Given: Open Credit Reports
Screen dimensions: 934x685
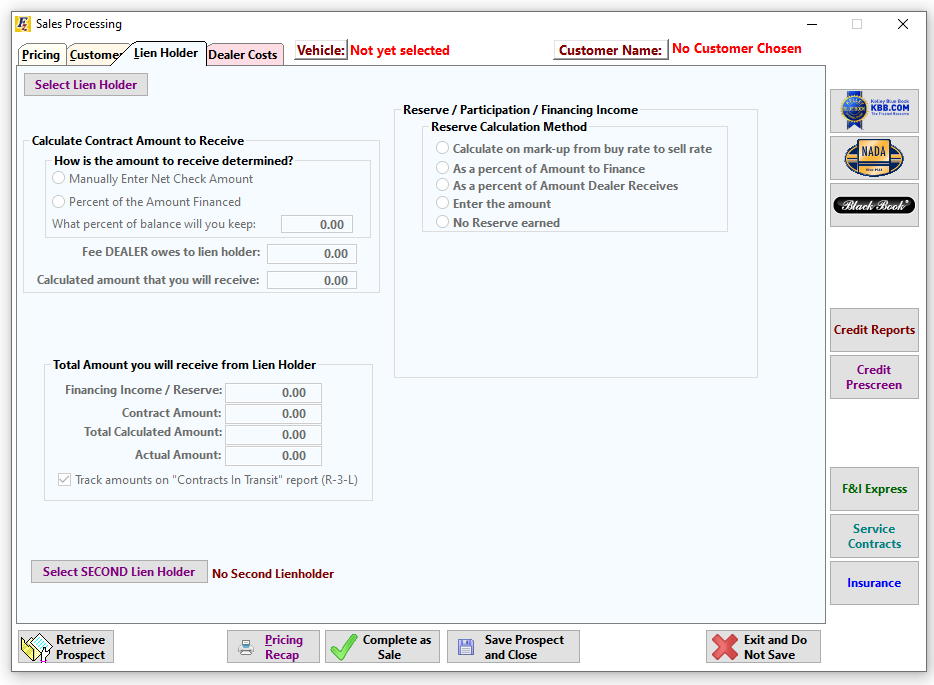Looking at the screenshot, I should [x=874, y=330].
